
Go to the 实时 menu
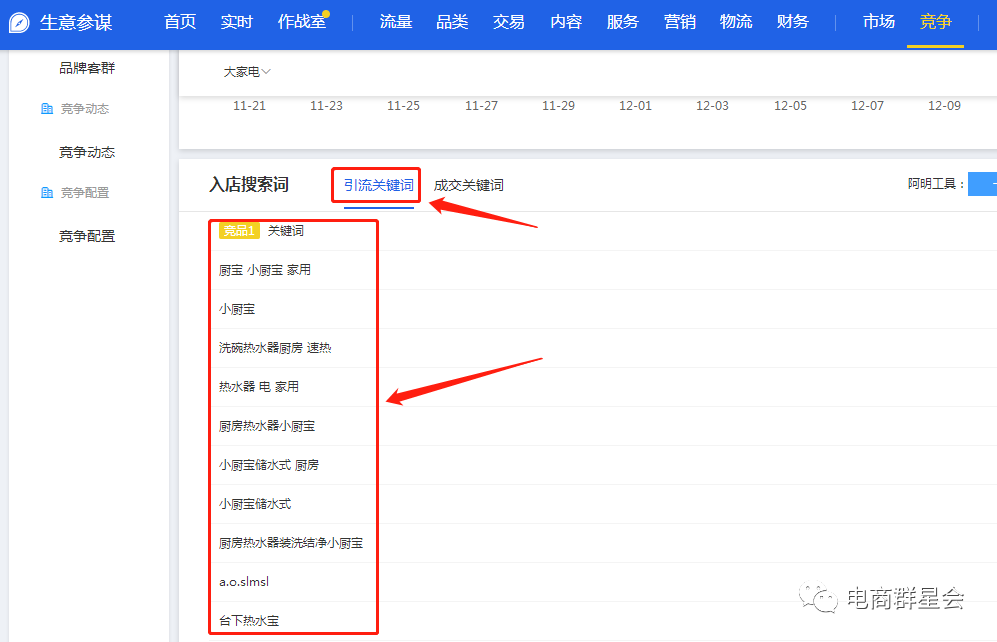[237, 22]
